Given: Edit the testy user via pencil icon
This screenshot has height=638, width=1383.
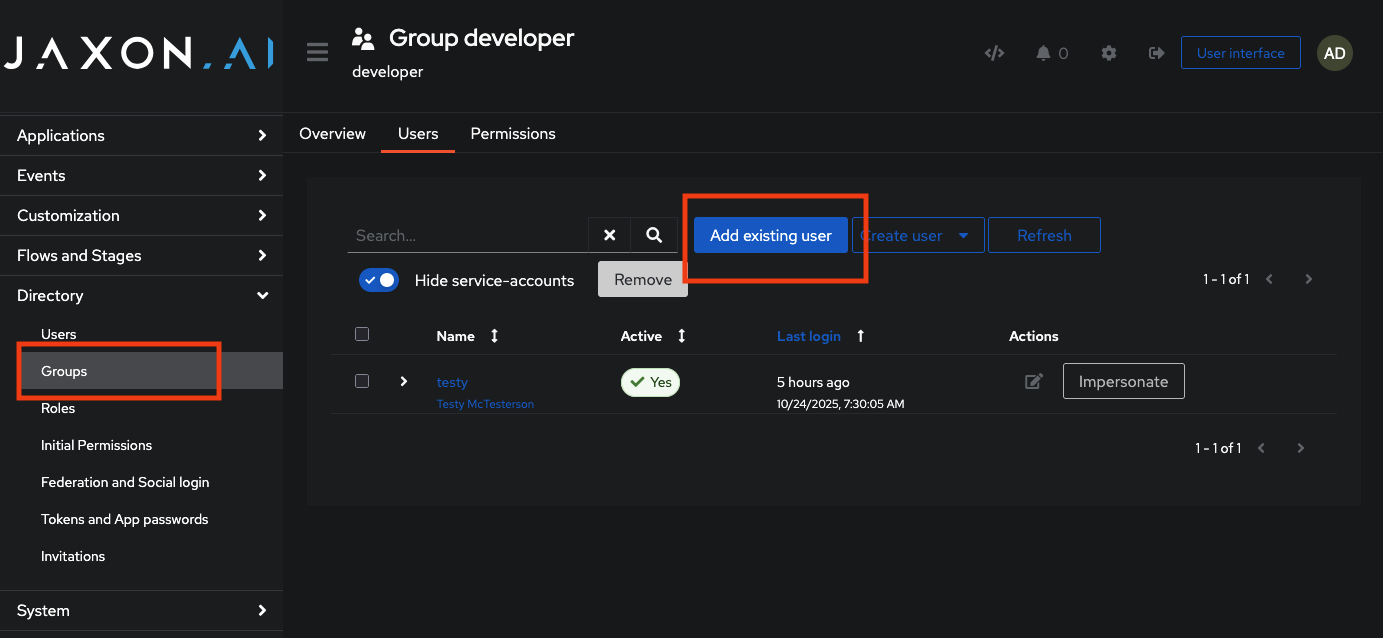Looking at the screenshot, I should tap(1034, 381).
